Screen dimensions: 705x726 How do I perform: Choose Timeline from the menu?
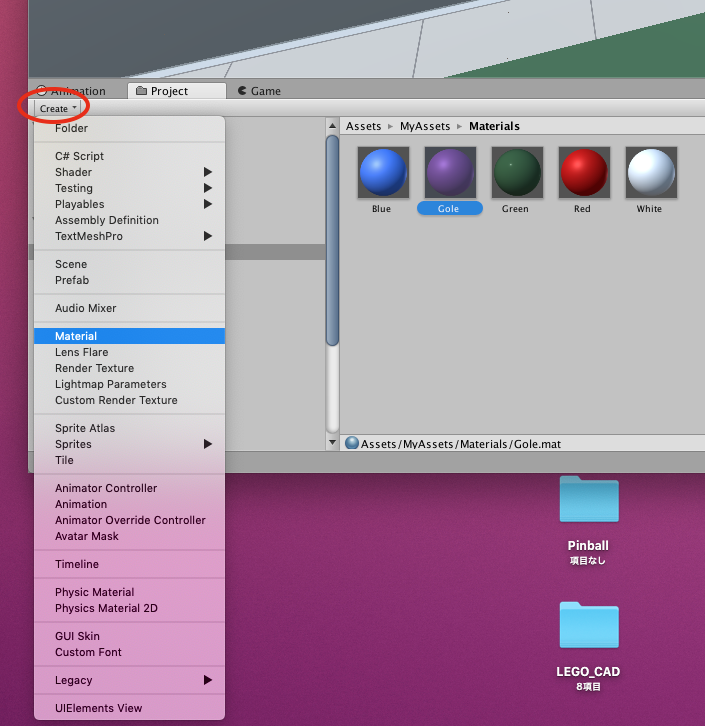click(130, 564)
